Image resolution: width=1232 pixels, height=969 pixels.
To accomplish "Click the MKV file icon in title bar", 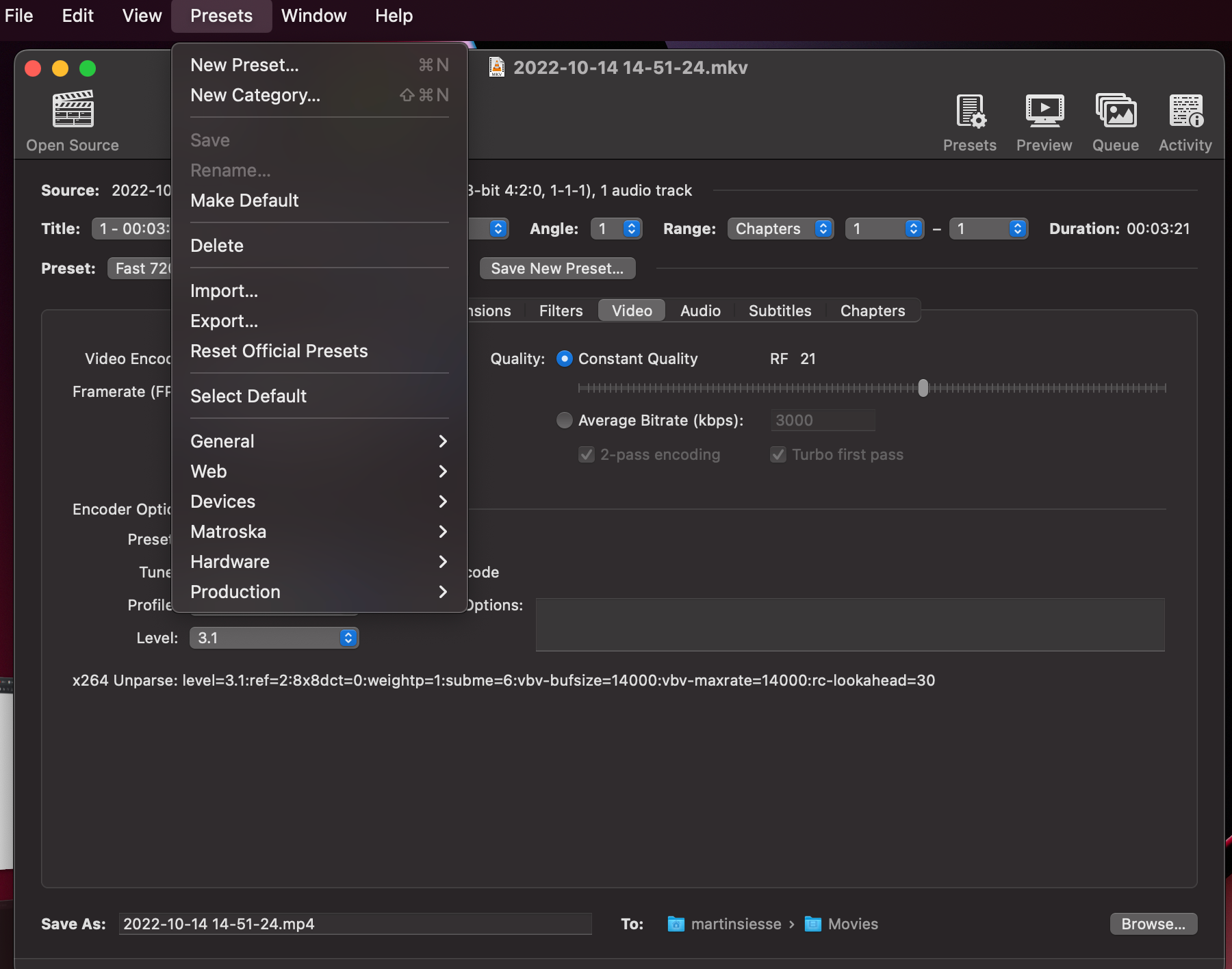I will [x=497, y=67].
